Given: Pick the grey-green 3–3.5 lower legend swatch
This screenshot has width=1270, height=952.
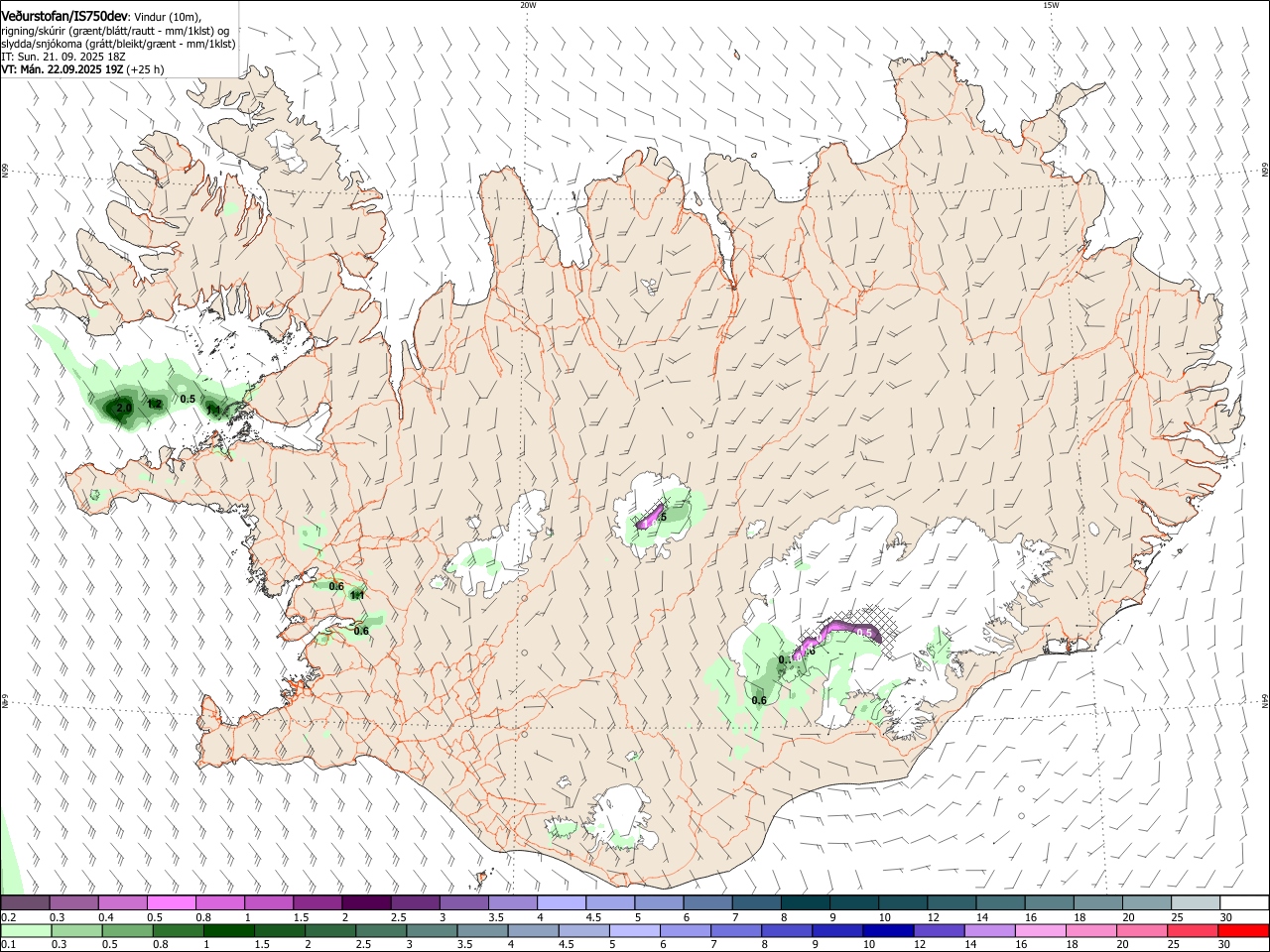Looking at the screenshot, I should pyautogui.click(x=432, y=930).
